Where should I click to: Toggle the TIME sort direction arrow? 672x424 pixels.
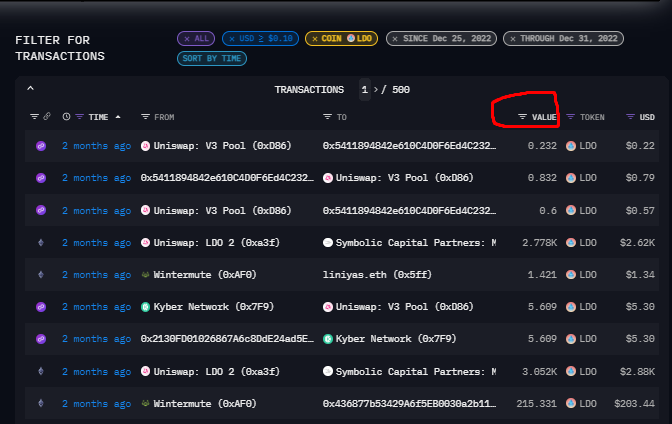pos(118,117)
